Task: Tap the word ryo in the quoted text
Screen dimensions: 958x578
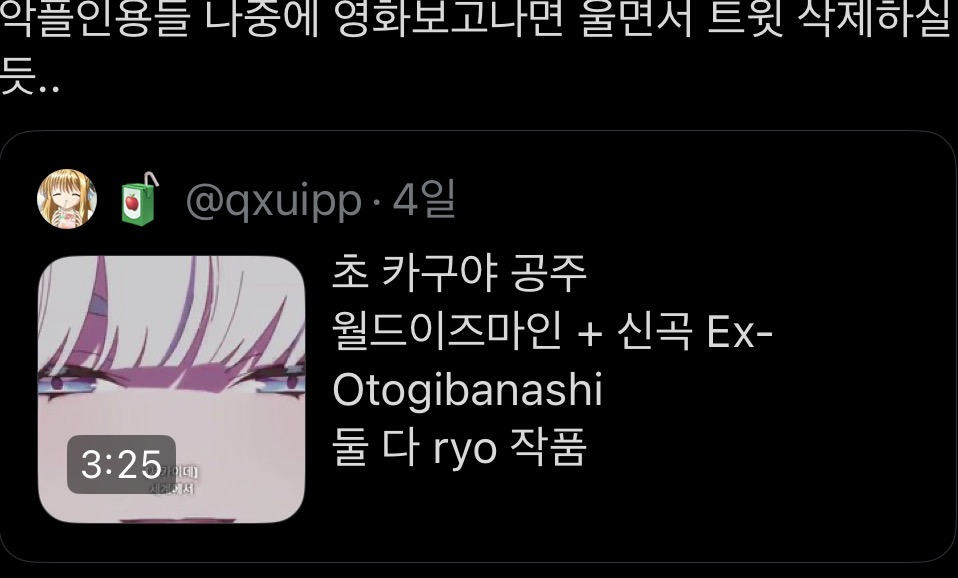Action: (x=465, y=450)
